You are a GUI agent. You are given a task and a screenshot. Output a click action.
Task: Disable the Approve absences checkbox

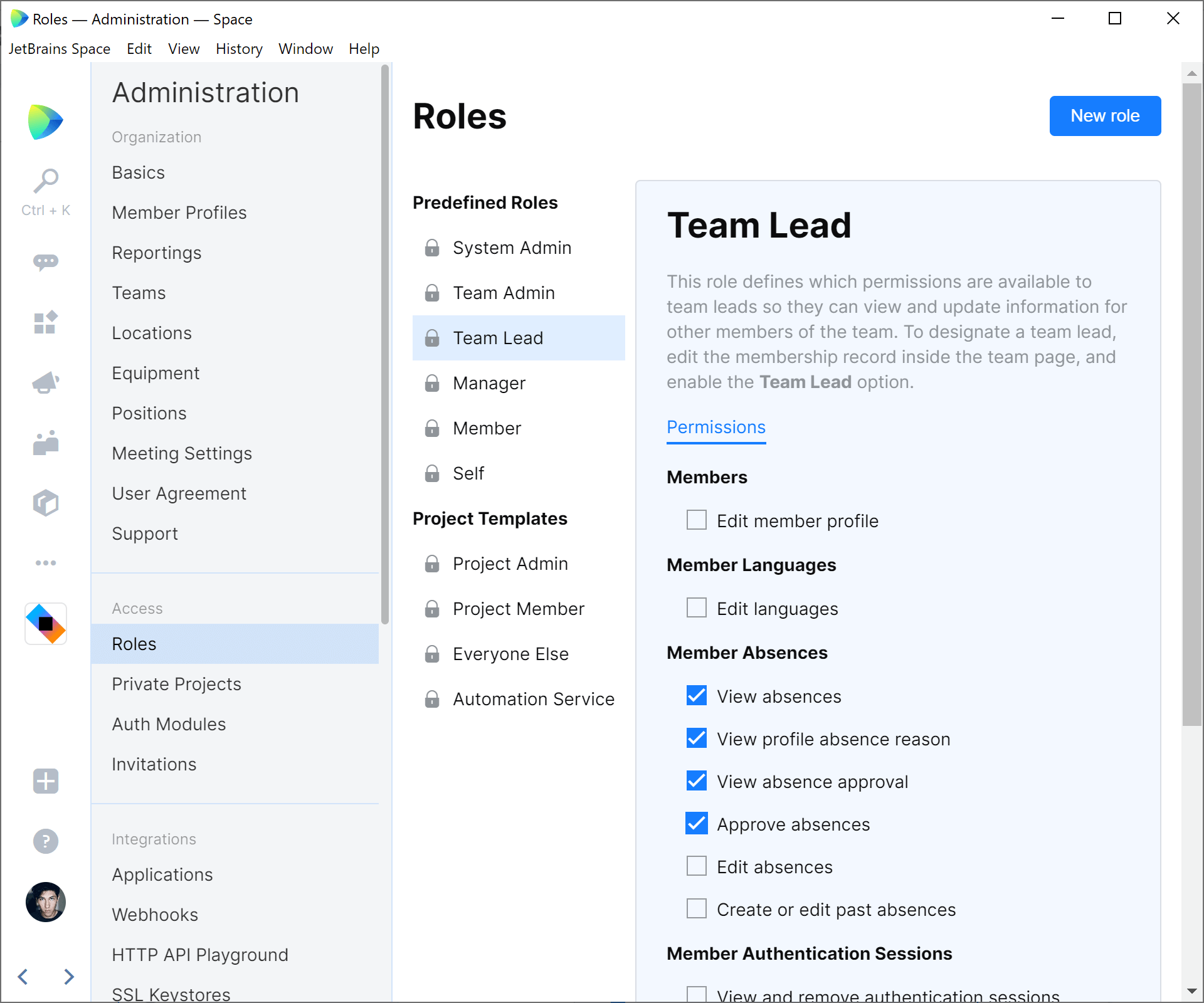tap(698, 823)
